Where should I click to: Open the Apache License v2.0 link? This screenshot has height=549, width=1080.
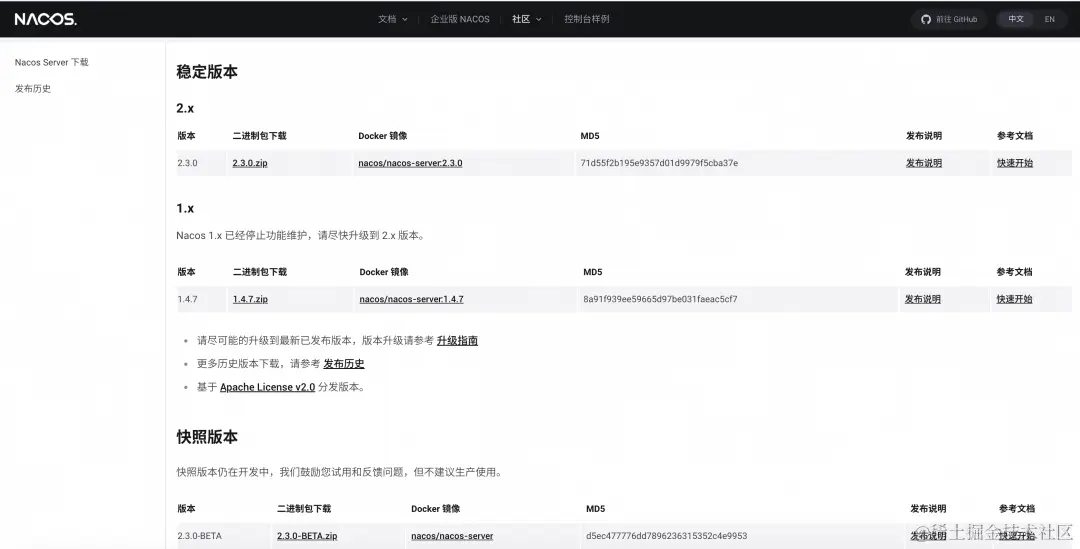tap(267, 387)
